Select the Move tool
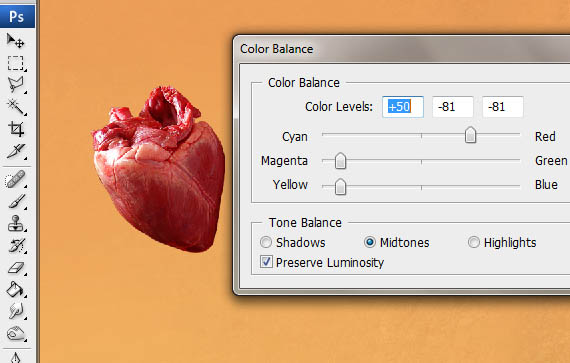This screenshot has width=570, height=363. click(x=16, y=41)
